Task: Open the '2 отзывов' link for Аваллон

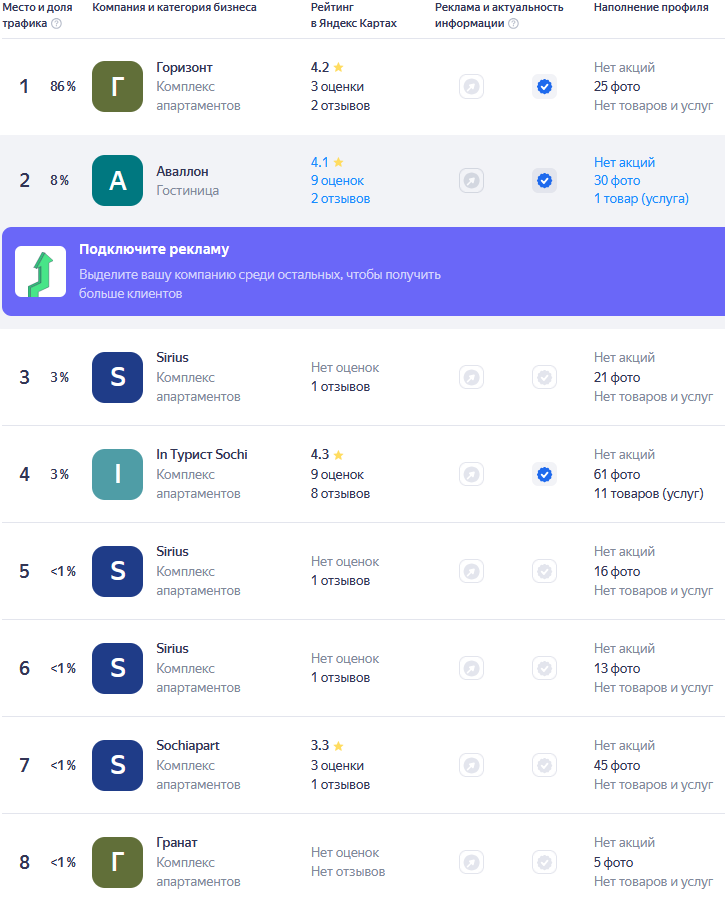Action: pyautogui.click(x=341, y=199)
